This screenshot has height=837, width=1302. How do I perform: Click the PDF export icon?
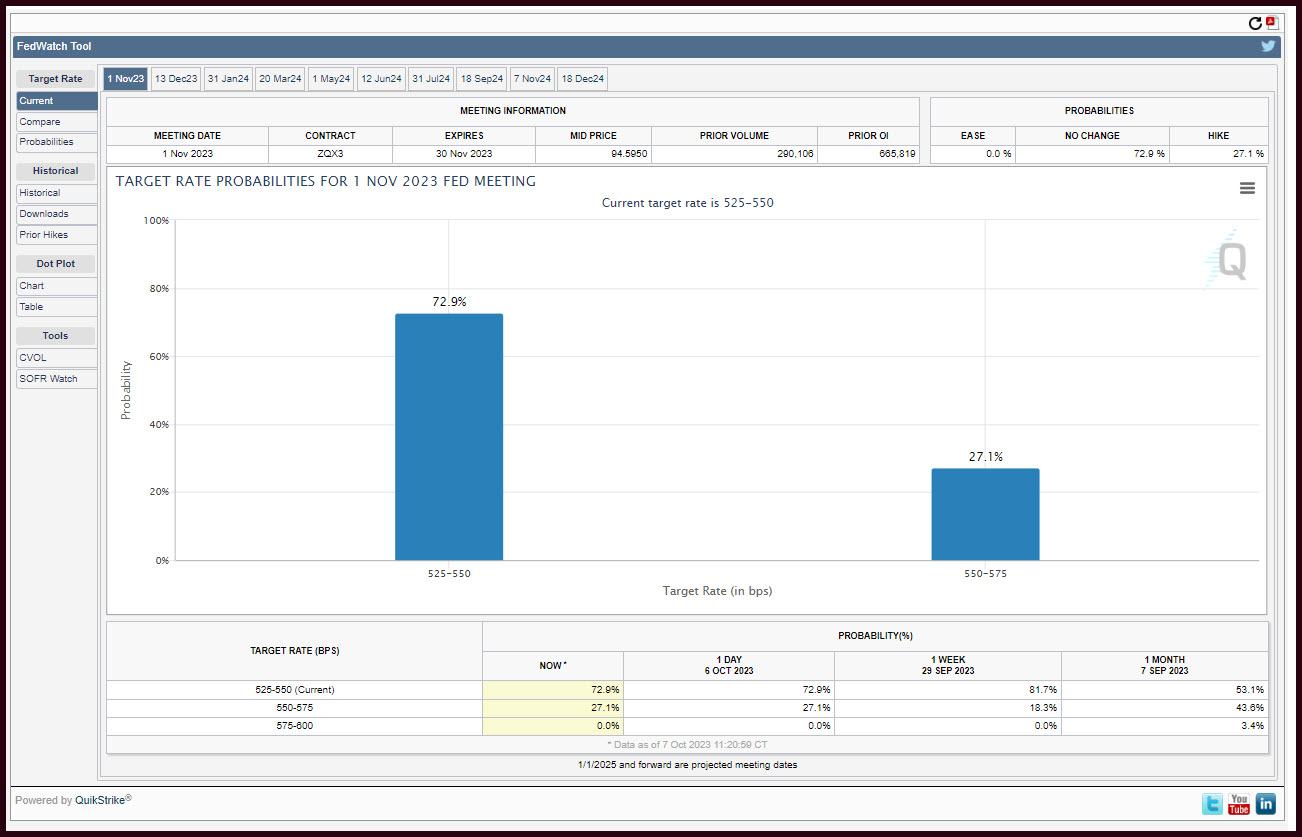pyautogui.click(x=1271, y=23)
